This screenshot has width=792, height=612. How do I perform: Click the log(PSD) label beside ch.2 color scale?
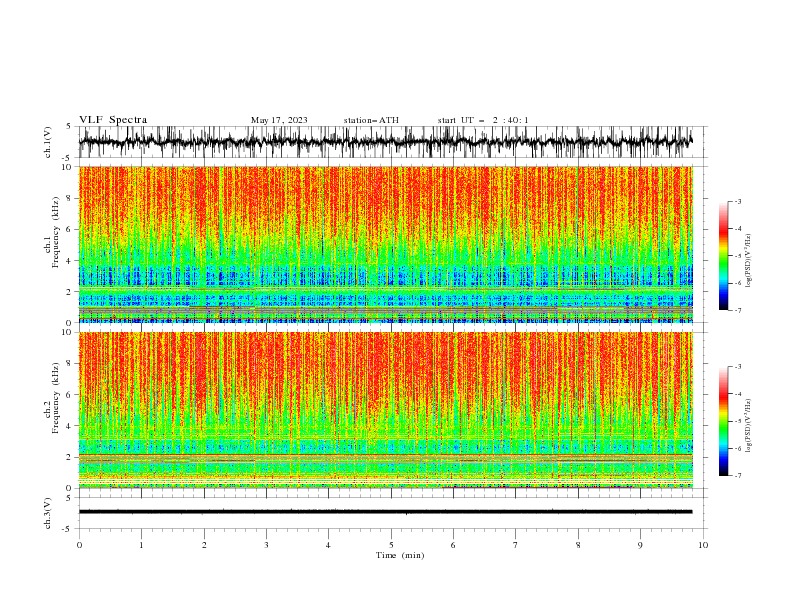(749, 425)
